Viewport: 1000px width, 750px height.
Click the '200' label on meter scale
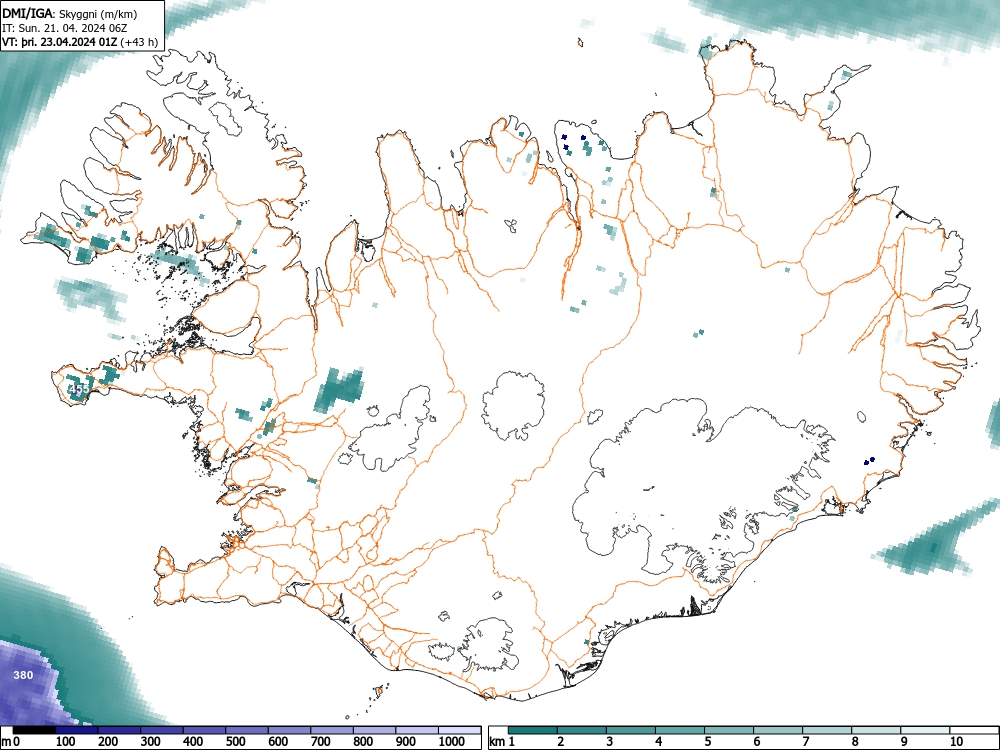108,742
